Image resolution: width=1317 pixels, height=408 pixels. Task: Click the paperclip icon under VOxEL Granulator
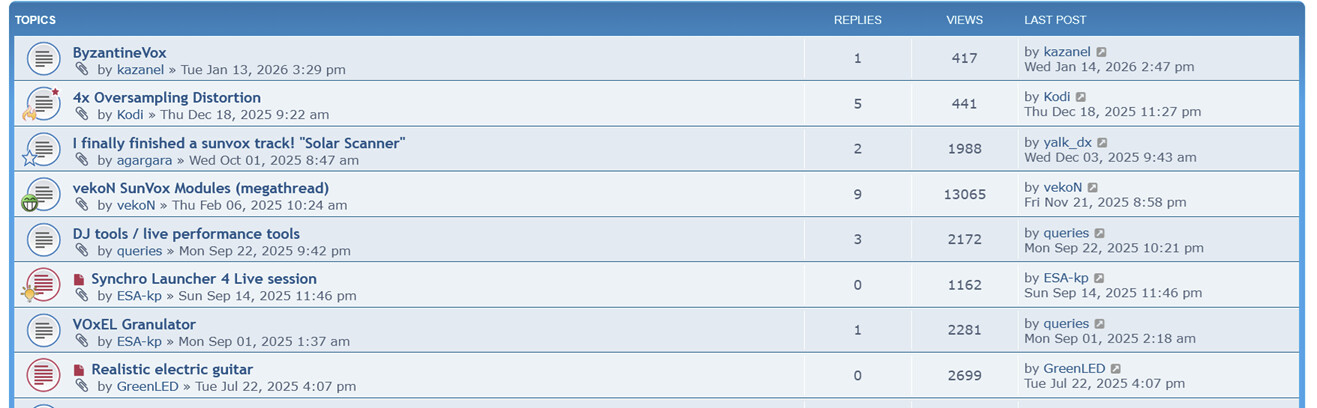pos(82,341)
